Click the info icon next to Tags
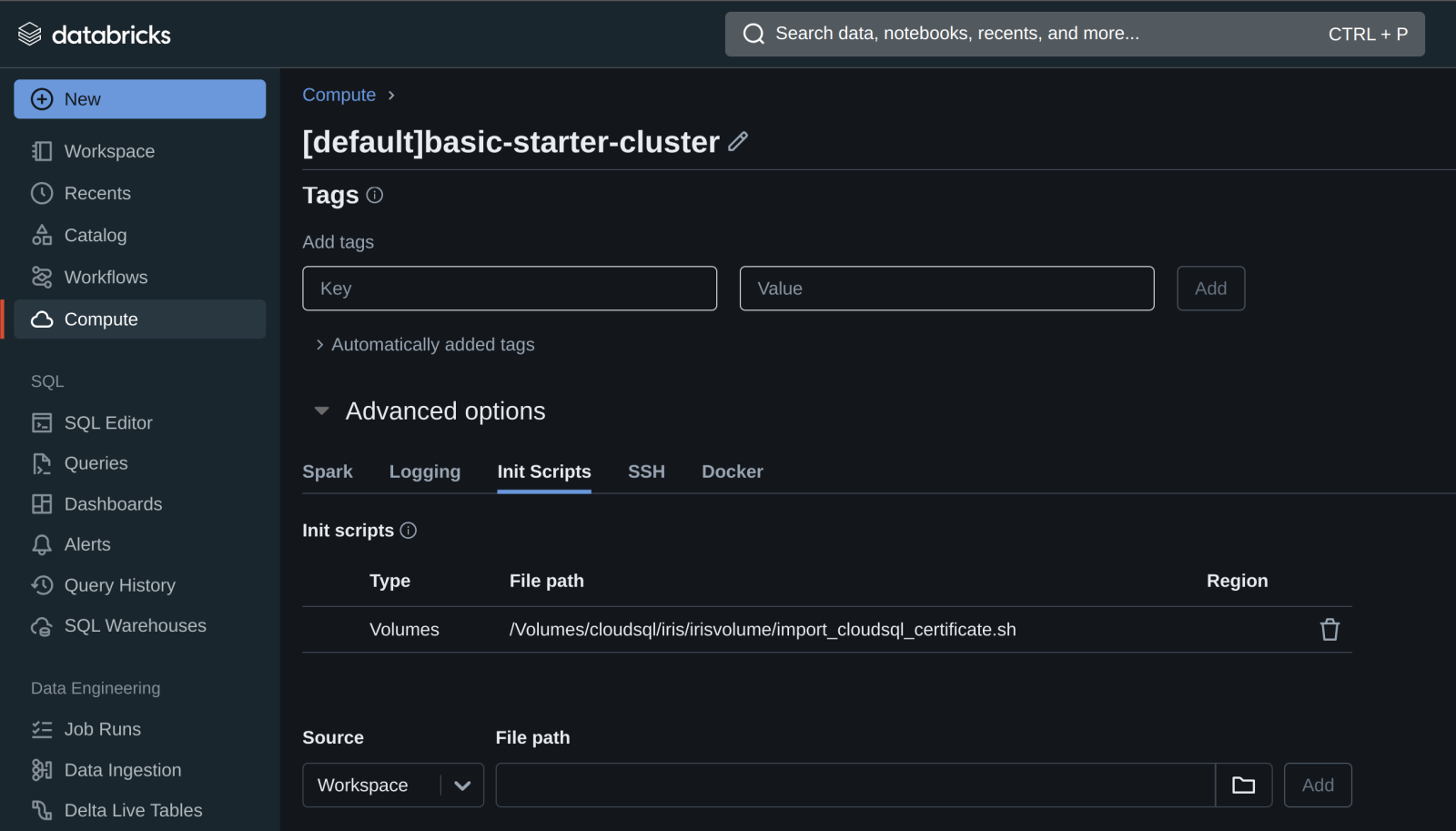The width and height of the screenshot is (1456, 831). click(374, 195)
